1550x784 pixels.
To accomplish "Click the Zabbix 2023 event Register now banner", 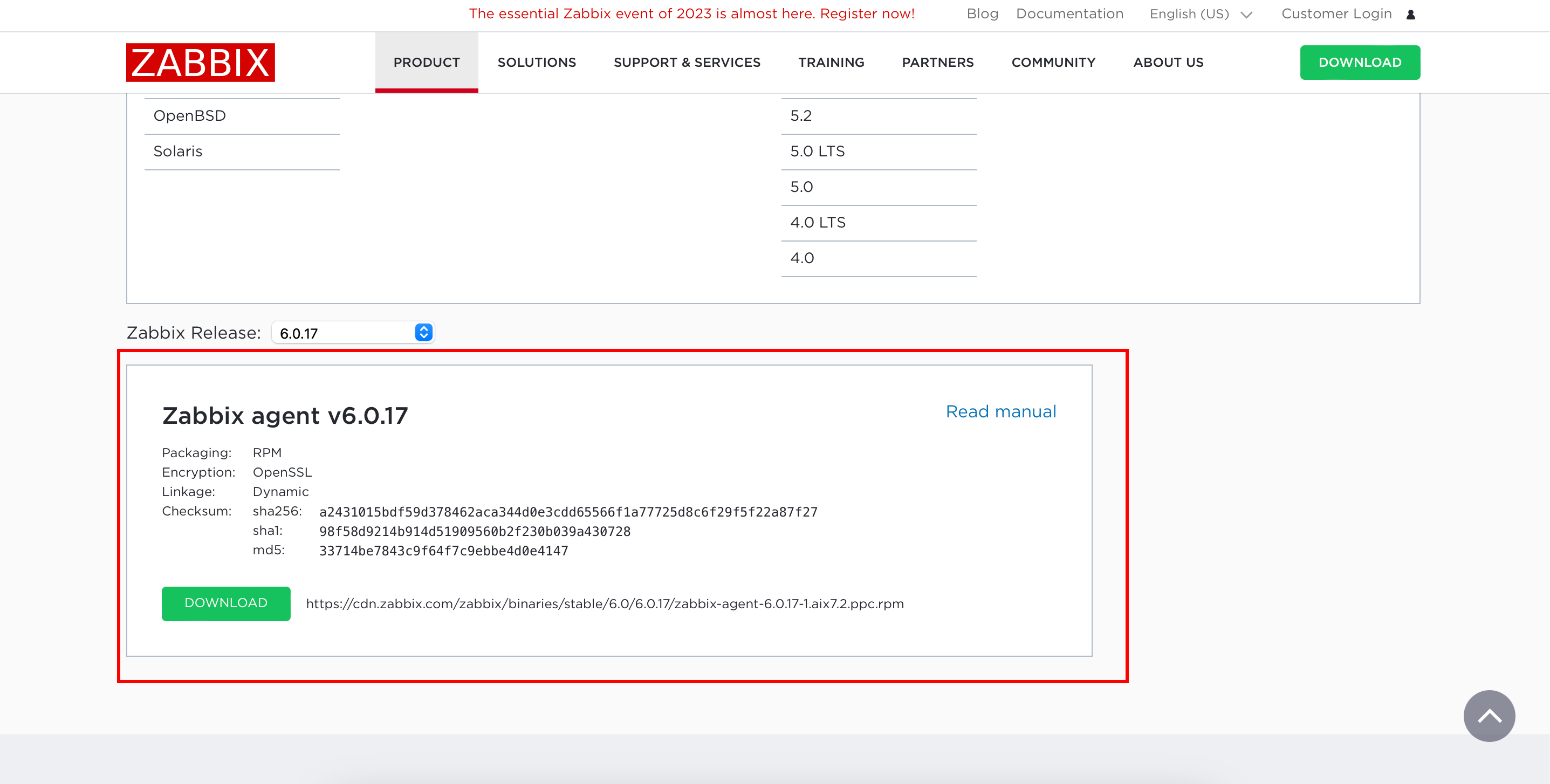I will 691,14.
